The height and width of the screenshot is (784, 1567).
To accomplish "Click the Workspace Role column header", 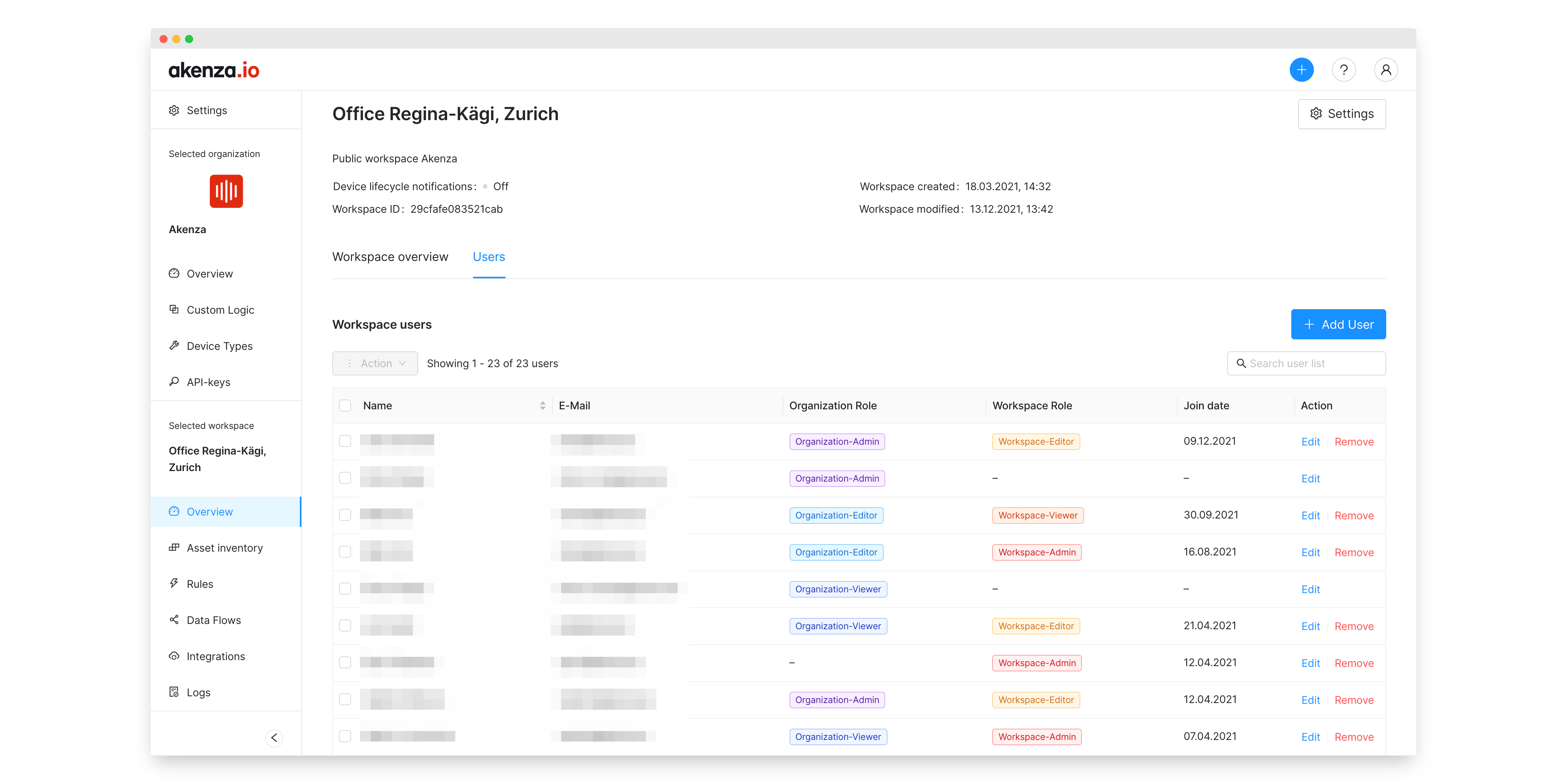I will (1032, 406).
